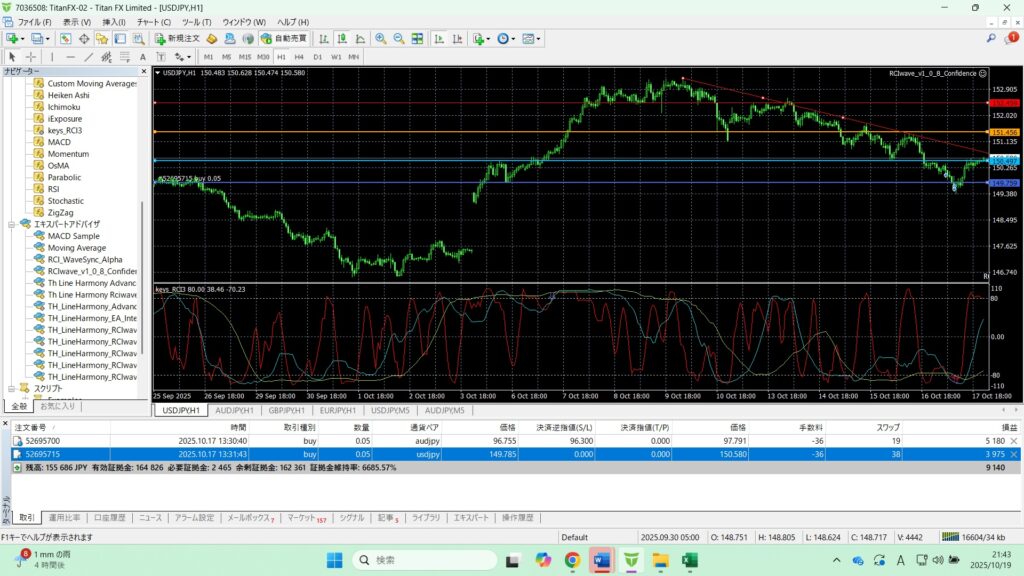The image size is (1024, 576).
Task: Select the crosshair cursor tool
Action: (31, 57)
